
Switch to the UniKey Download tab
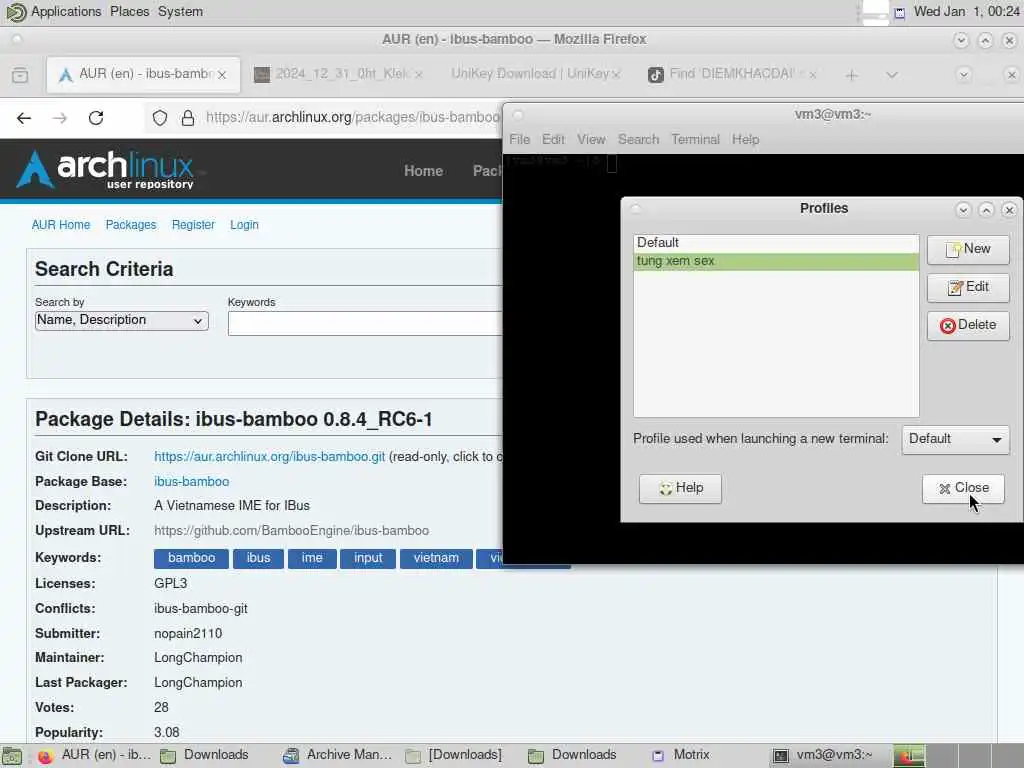tap(530, 74)
